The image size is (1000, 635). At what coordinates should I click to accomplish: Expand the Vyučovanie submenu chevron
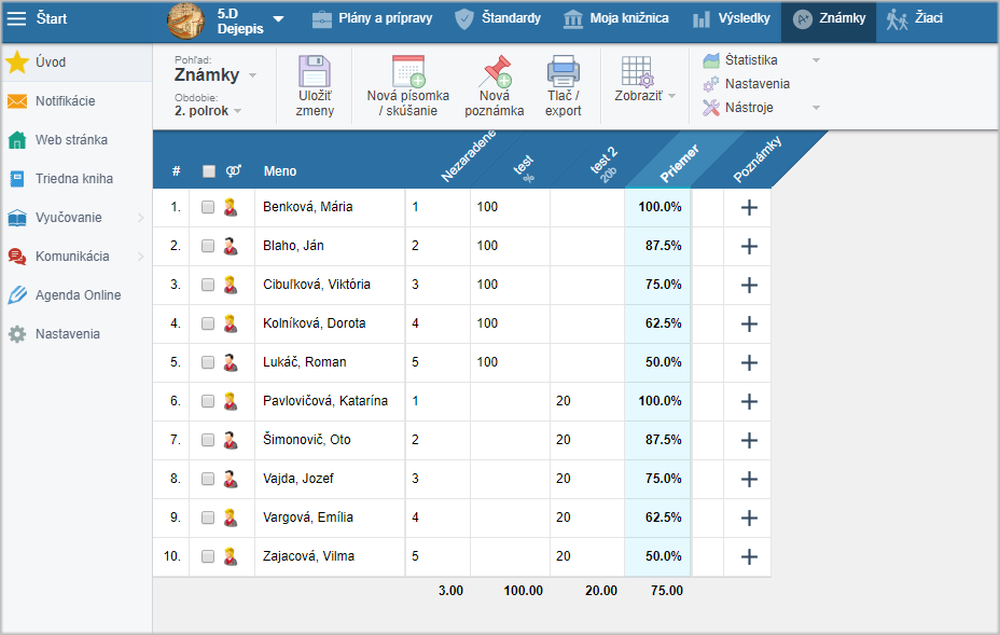tap(141, 217)
